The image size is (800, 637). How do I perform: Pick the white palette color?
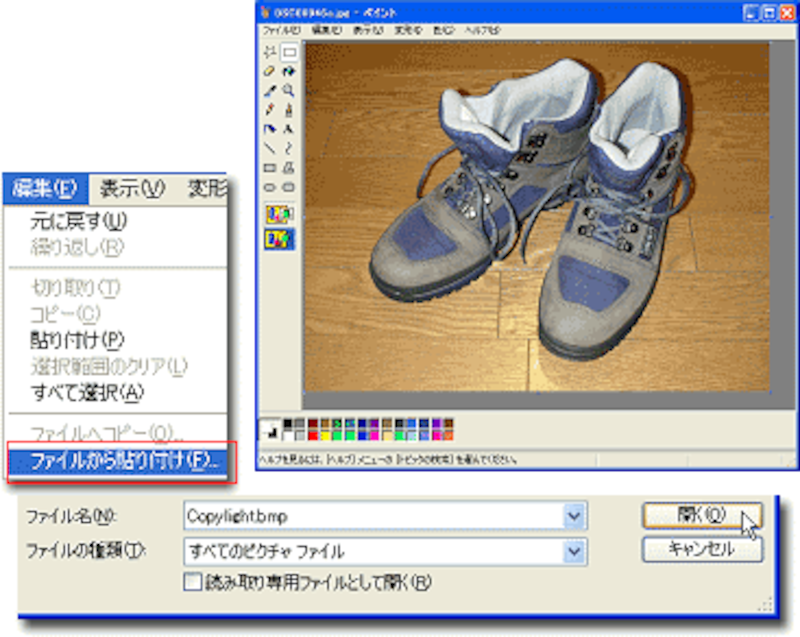click(x=288, y=436)
